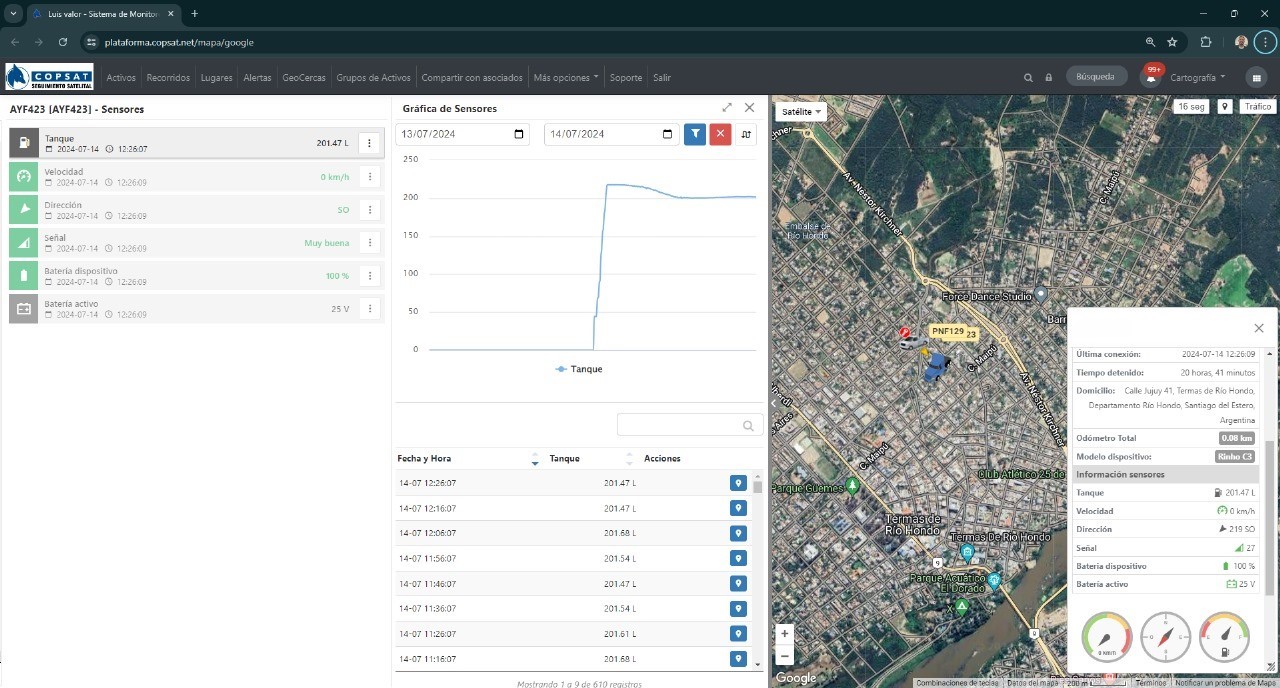The image size is (1280, 688).
Task: Select the Velocidad speedometer icon
Action: pyautogui.click(x=22, y=176)
